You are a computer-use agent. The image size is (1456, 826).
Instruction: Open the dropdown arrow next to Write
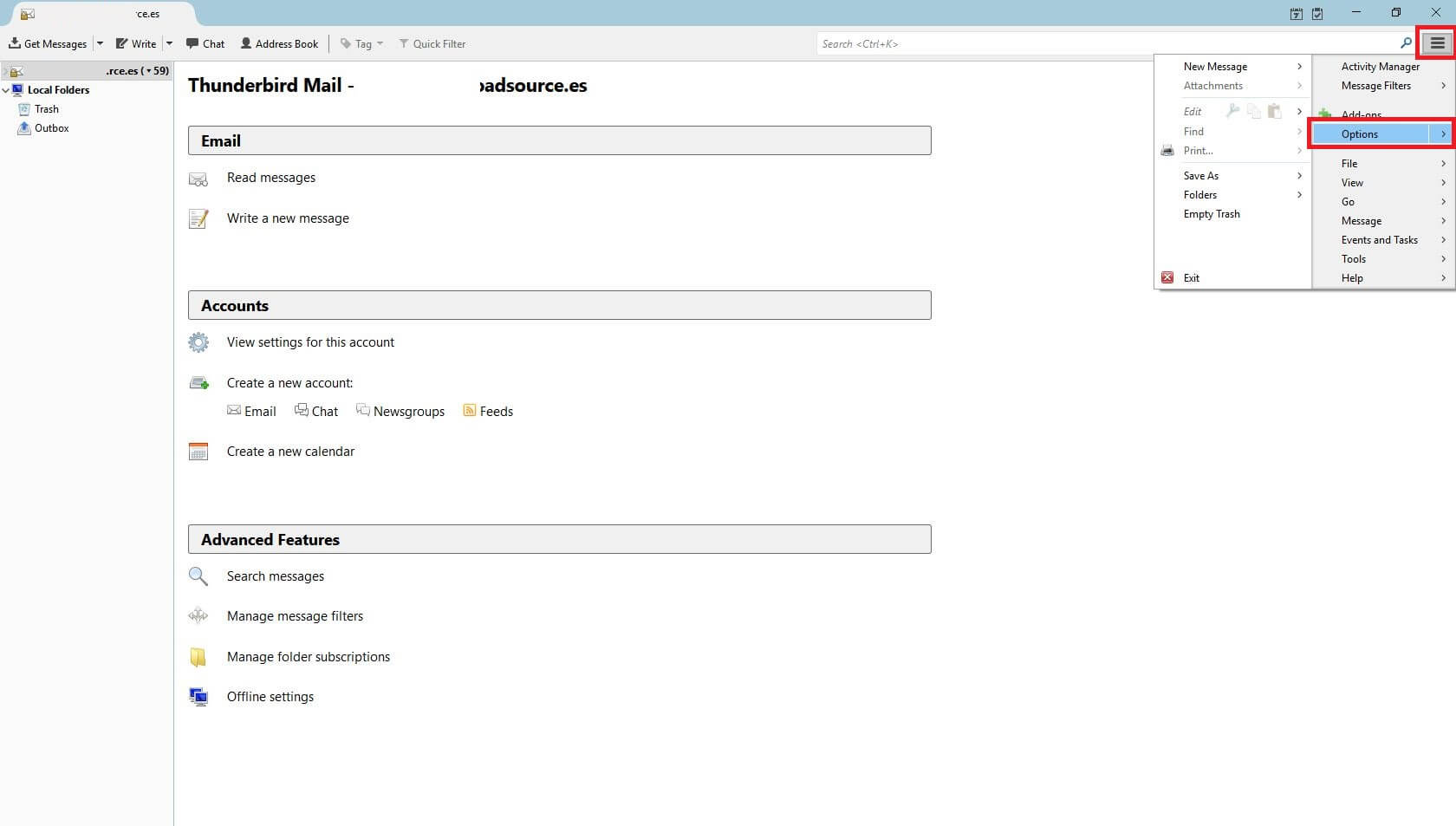[169, 43]
